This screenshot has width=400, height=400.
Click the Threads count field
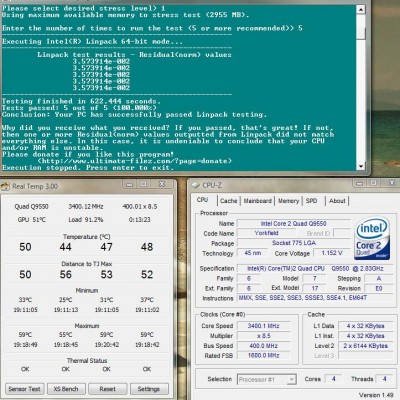tap(384, 379)
